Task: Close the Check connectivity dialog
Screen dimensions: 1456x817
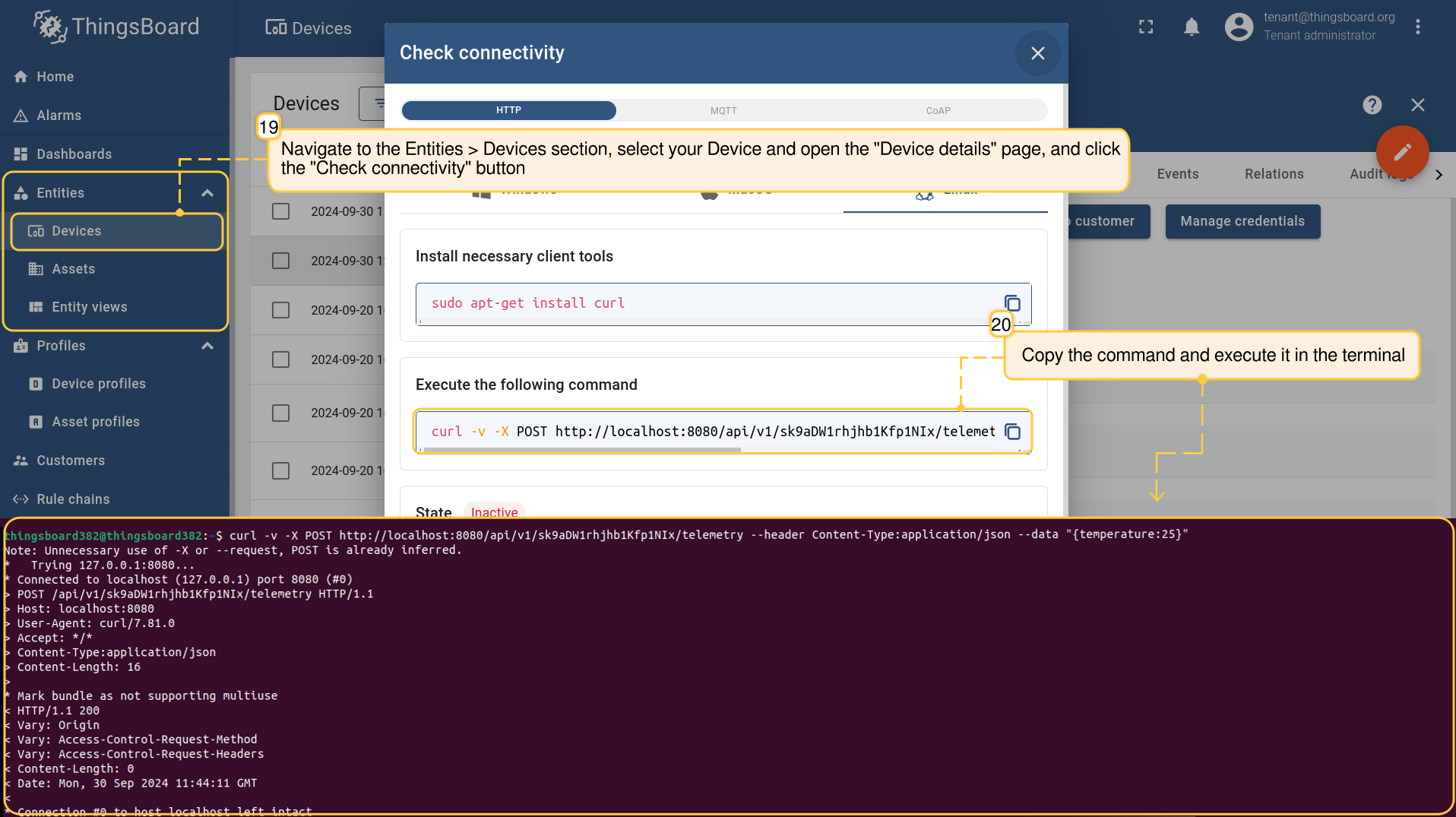Action: click(1037, 53)
